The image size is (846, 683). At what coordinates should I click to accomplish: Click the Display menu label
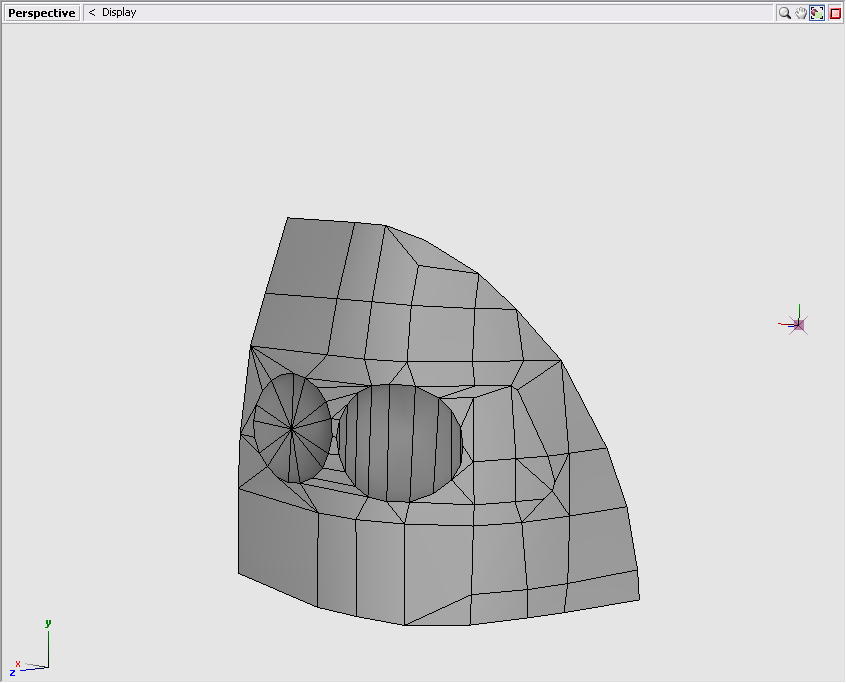tap(119, 12)
